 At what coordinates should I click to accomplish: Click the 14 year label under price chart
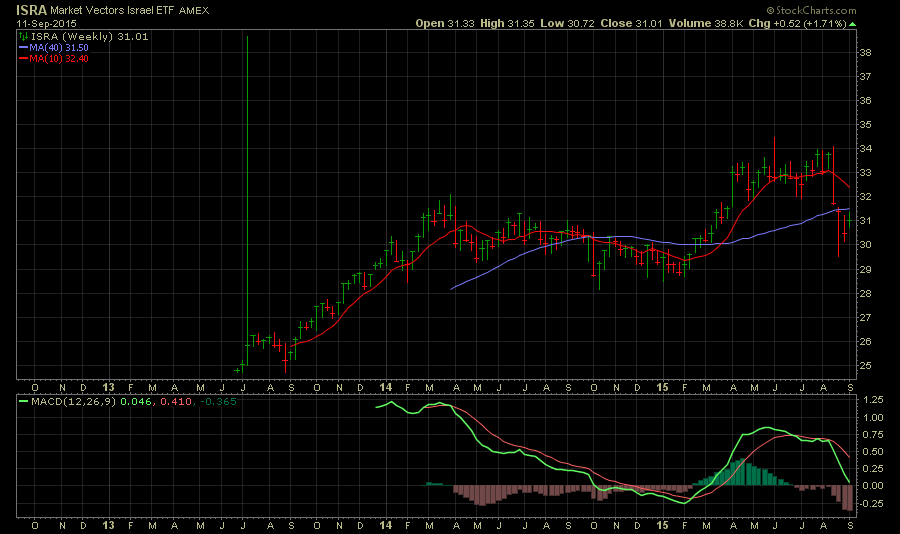pyautogui.click(x=386, y=388)
